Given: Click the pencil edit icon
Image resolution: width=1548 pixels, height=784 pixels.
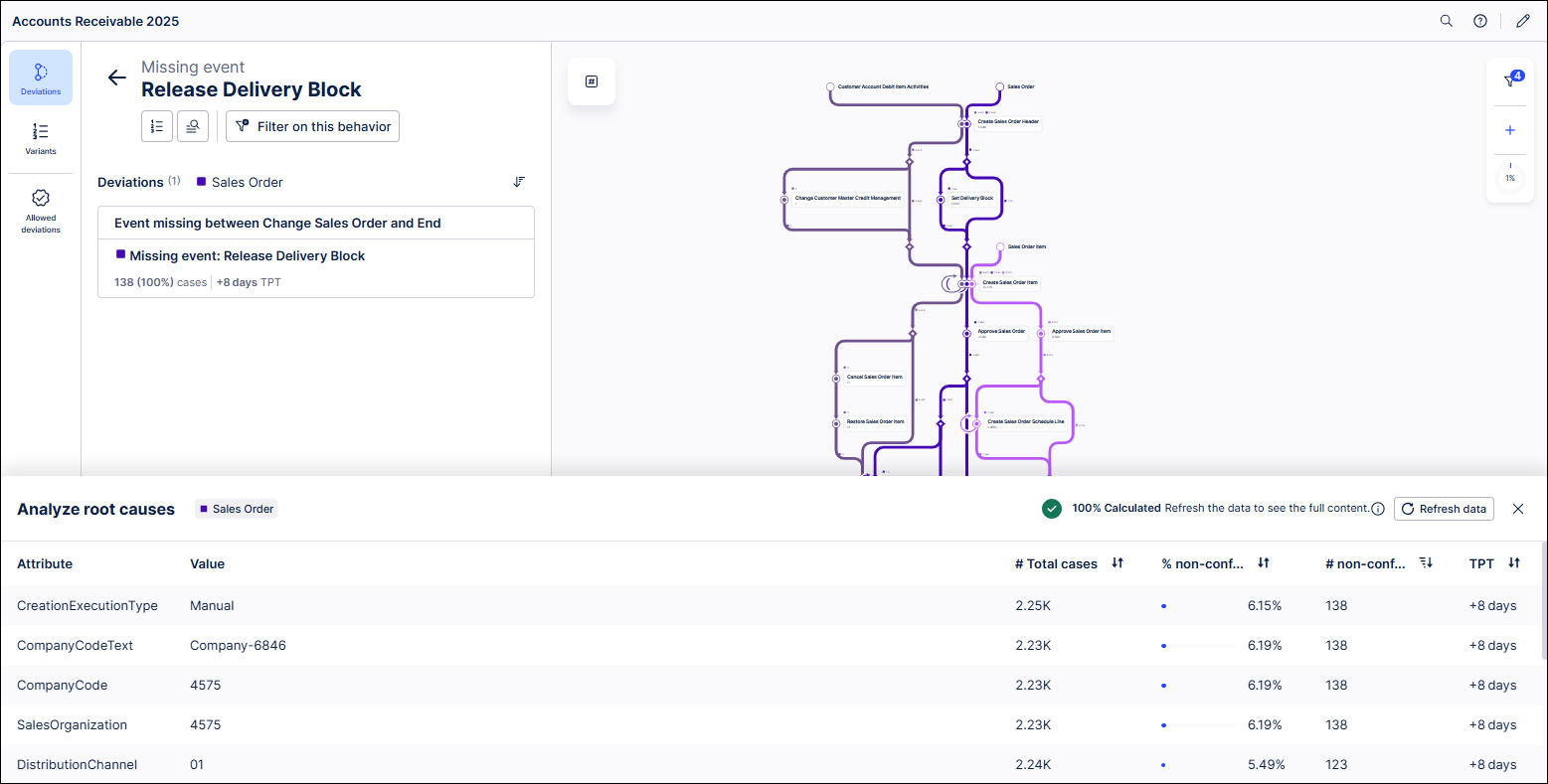Looking at the screenshot, I should [x=1522, y=21].
